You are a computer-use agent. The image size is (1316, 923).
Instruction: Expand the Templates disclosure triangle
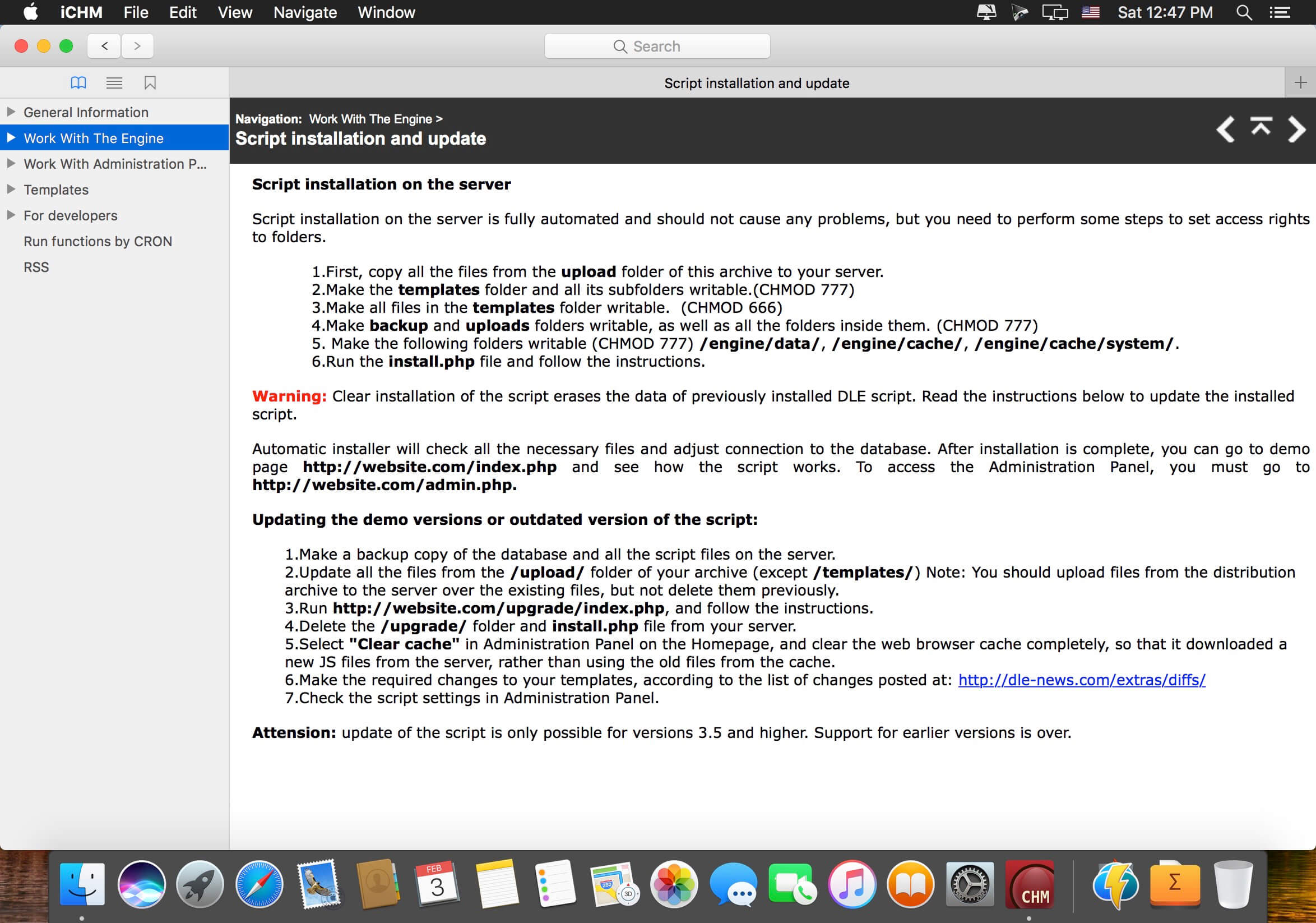(x=10, y=189)
